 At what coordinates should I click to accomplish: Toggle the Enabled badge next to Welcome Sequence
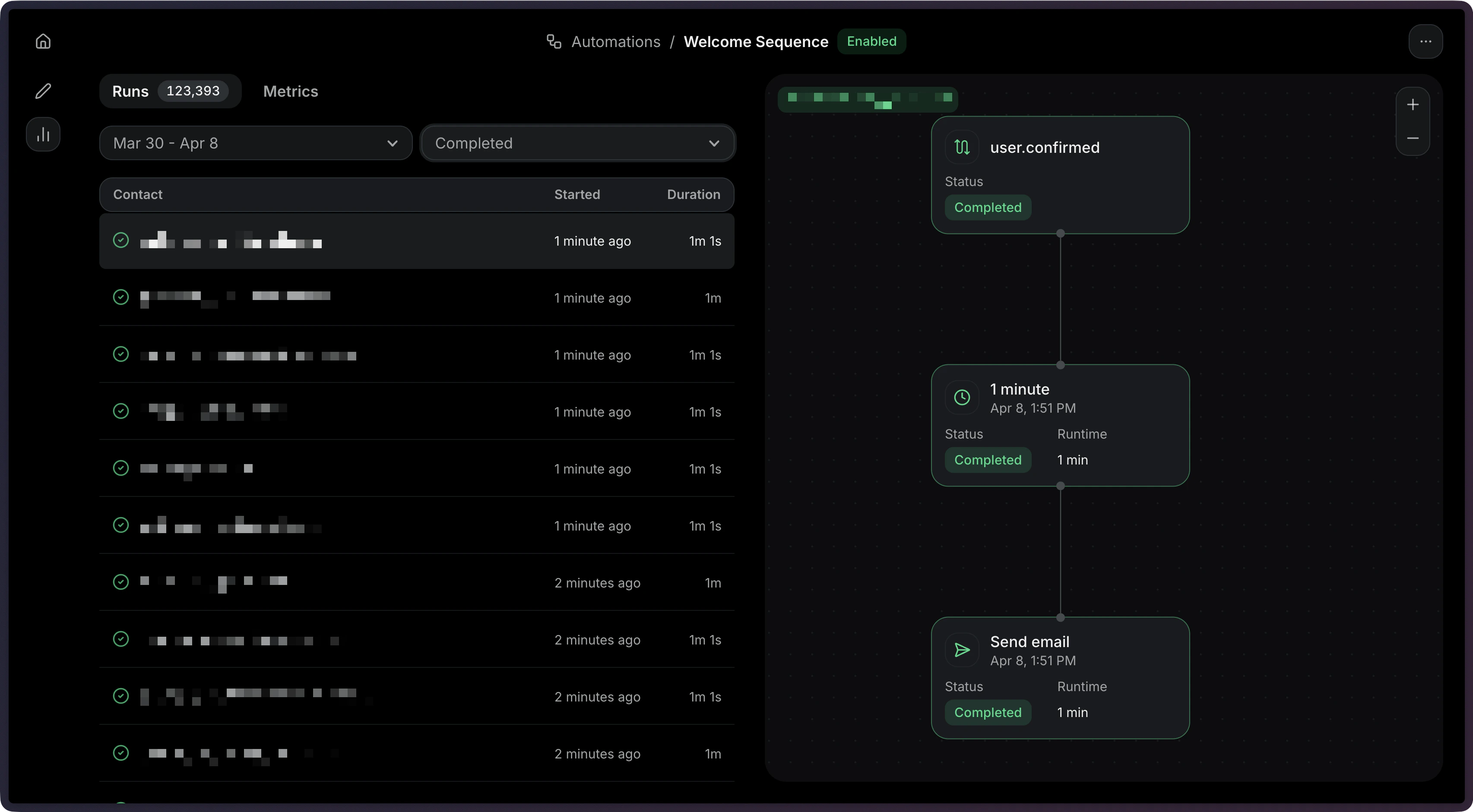click(x=871, y=41)
